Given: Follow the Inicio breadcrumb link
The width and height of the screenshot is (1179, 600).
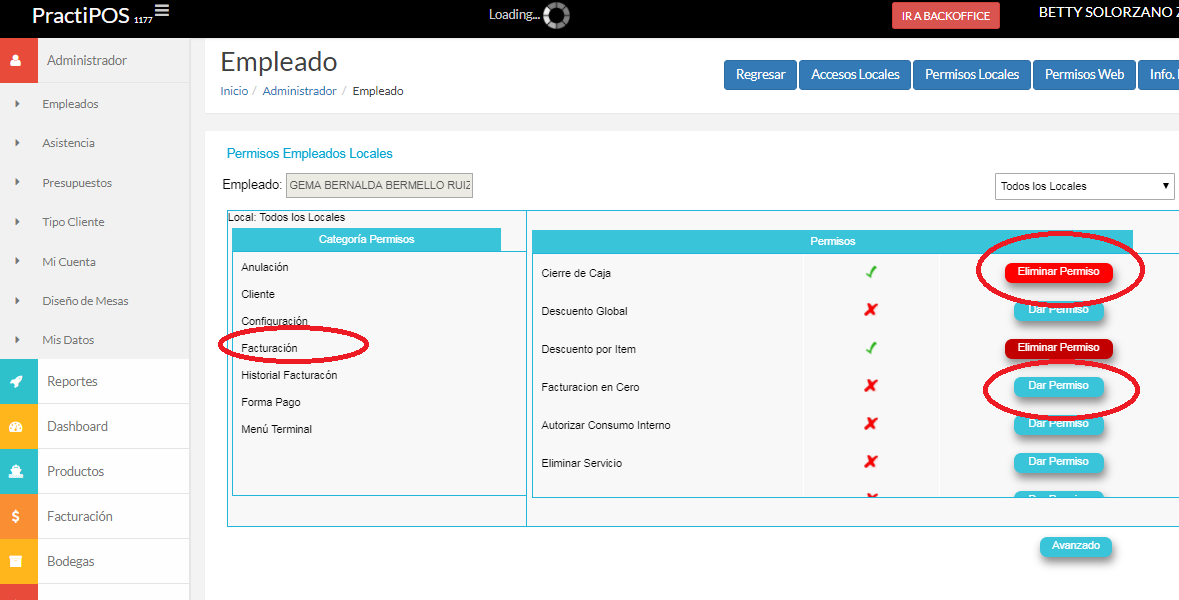Looking at the screenshot, I should click(234, 91).
